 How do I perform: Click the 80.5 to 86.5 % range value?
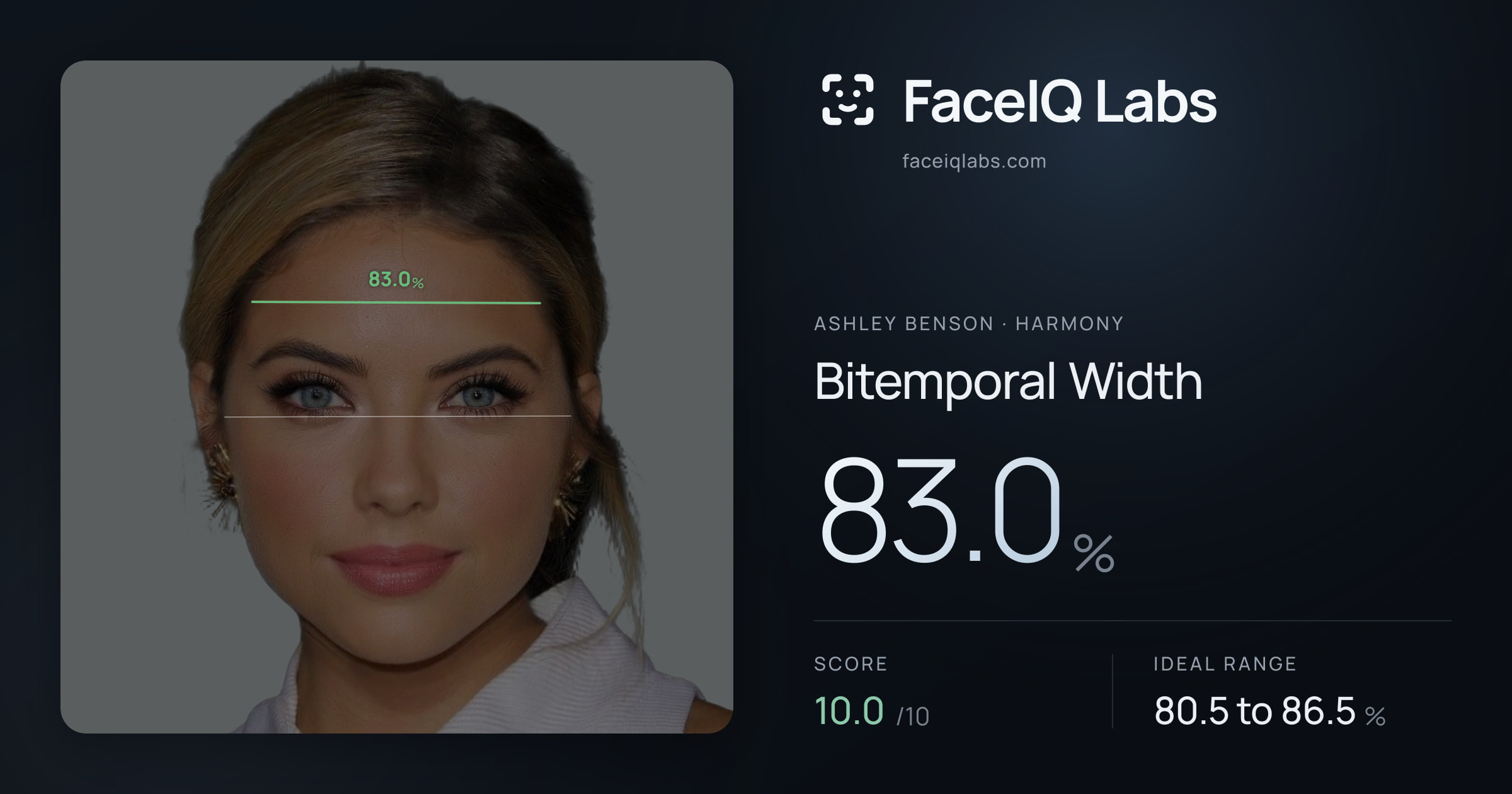coord(1269,711)
